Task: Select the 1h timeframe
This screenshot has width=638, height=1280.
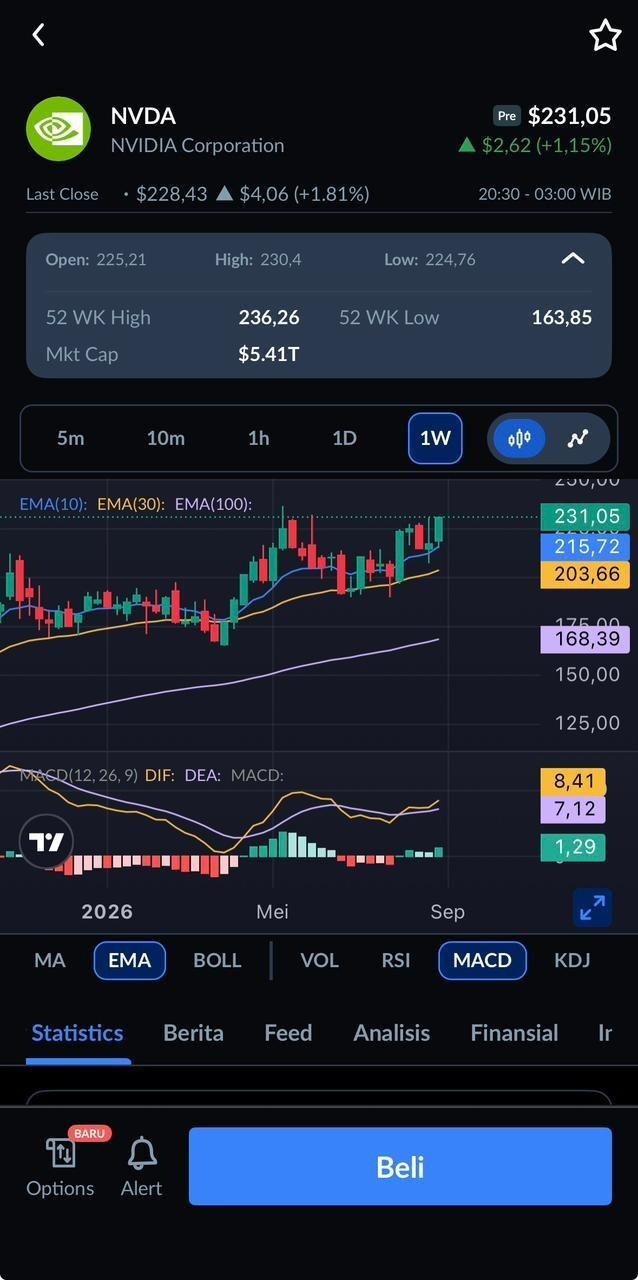Action: pos(259,438)
